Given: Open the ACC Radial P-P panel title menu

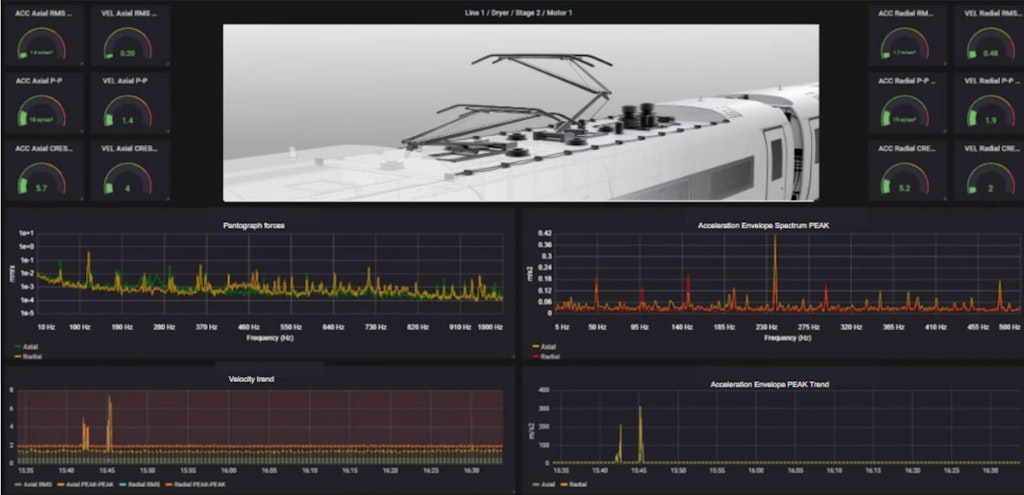Looking at the screenshot, I should [x=907, y=80].
